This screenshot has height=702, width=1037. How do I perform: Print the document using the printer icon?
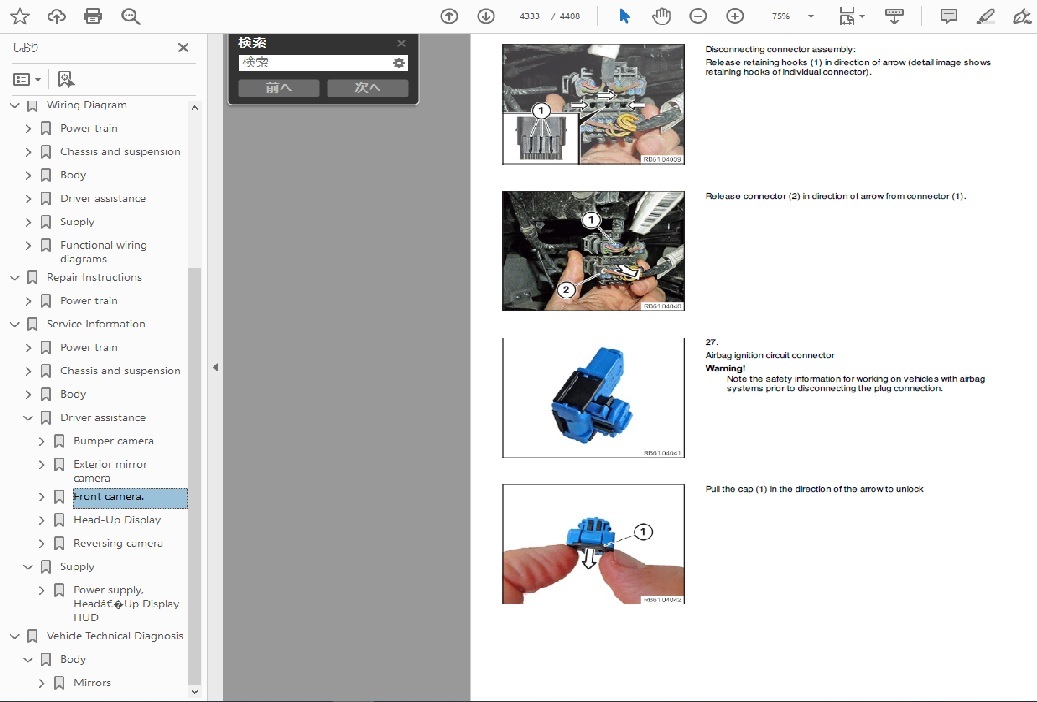pos(93,16)
